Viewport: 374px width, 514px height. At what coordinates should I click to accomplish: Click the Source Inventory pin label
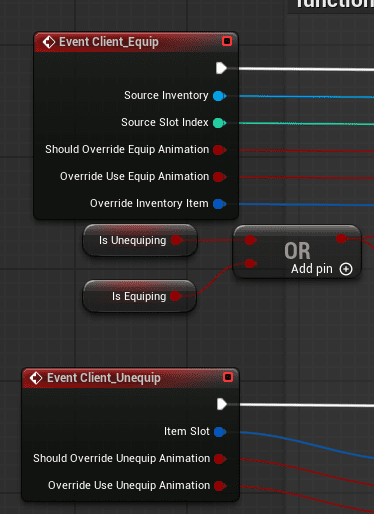tap(166, 96)
